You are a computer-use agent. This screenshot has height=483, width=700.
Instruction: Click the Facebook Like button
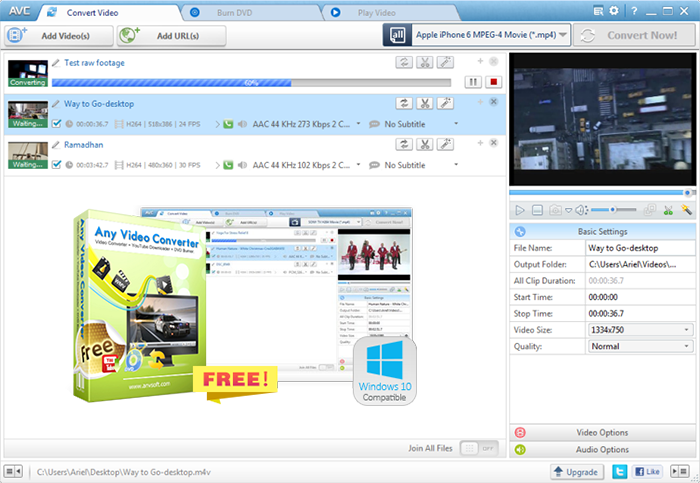647,471
